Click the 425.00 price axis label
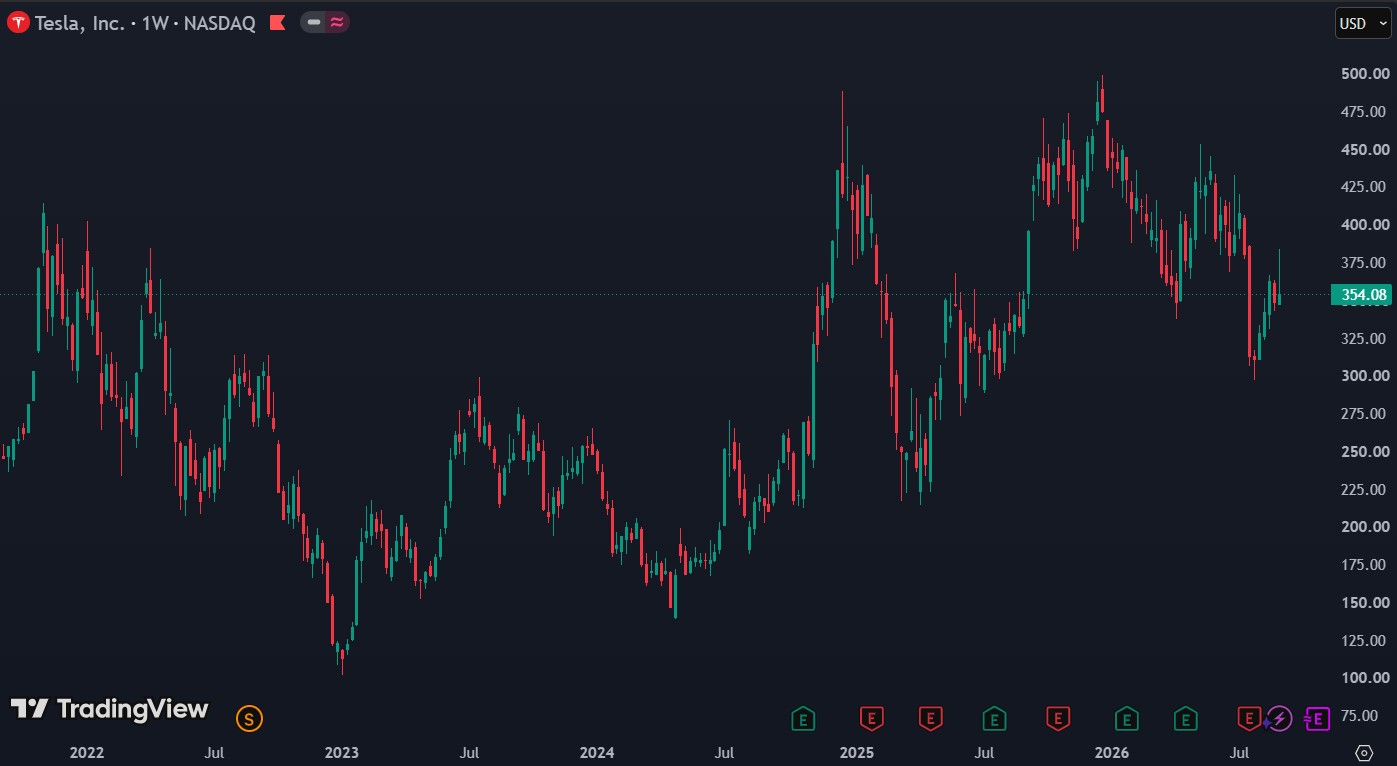1397x766 pixels. (1365, 187)
